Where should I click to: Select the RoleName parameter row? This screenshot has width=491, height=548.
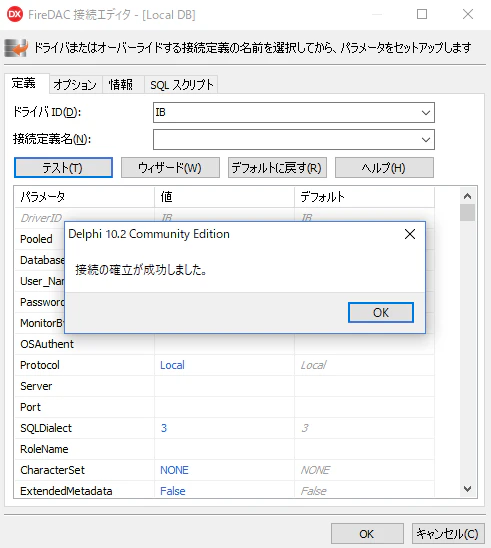click(224, 449)
